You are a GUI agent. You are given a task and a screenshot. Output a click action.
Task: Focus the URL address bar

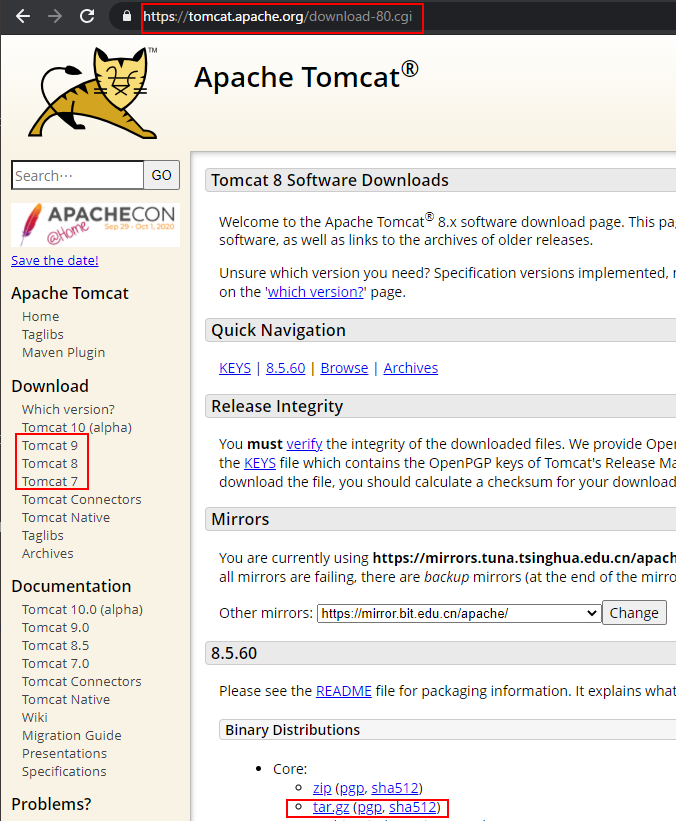(x=278, y=17)
